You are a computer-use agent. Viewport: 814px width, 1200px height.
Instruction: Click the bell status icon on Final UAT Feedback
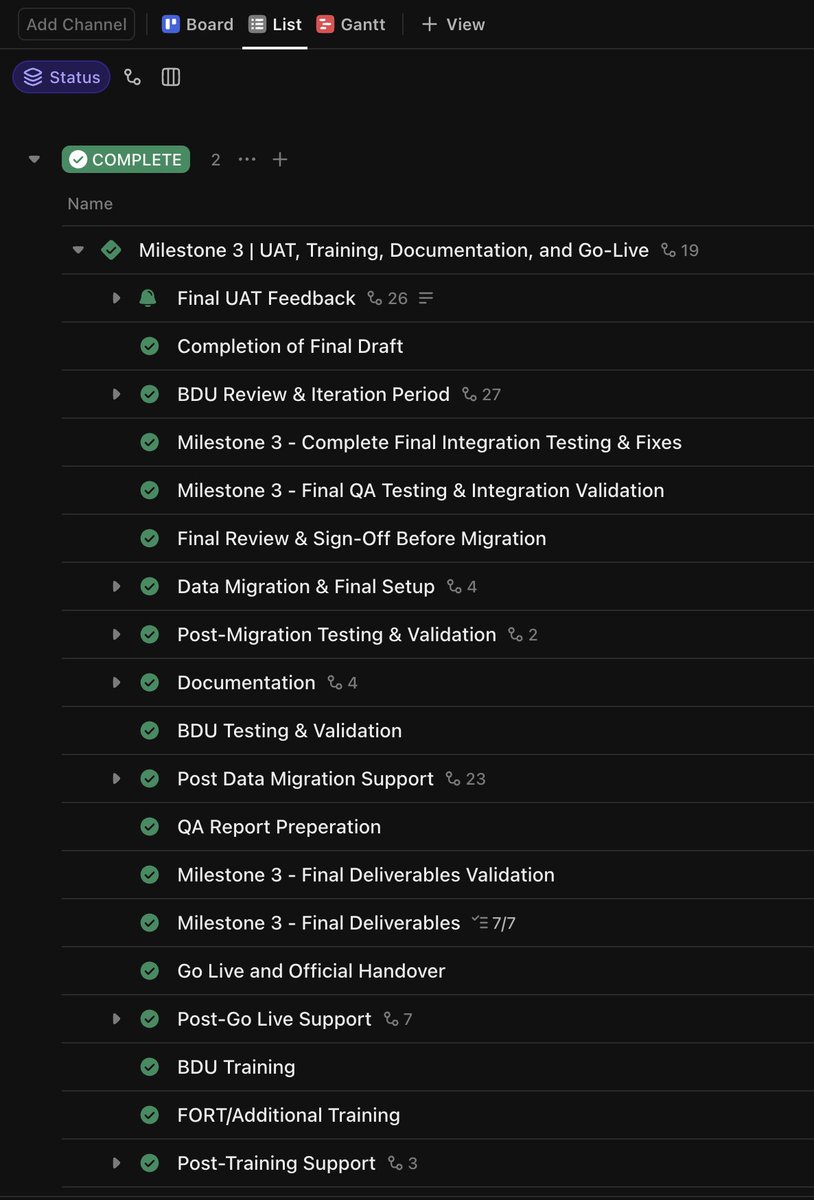(x=149, y=298)
